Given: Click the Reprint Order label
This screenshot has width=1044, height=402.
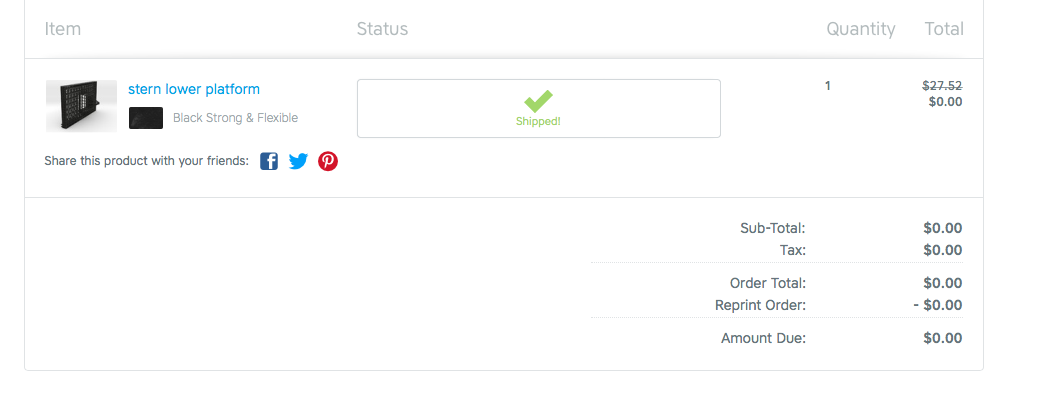Looking at the screenshot, I should [x=760, y=305].
